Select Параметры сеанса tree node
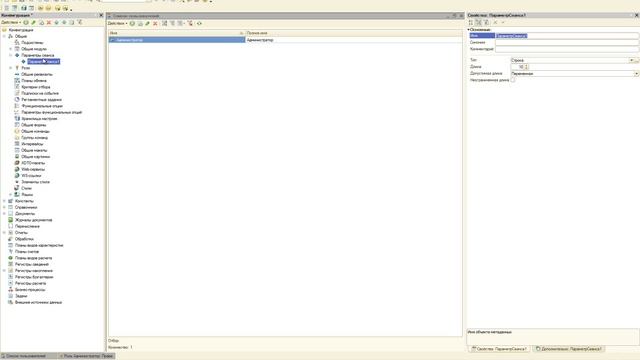 38,55
